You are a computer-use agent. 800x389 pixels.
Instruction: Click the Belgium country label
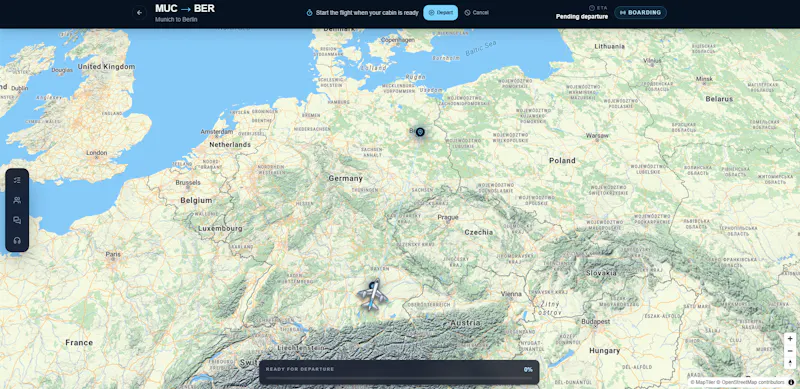196,200
